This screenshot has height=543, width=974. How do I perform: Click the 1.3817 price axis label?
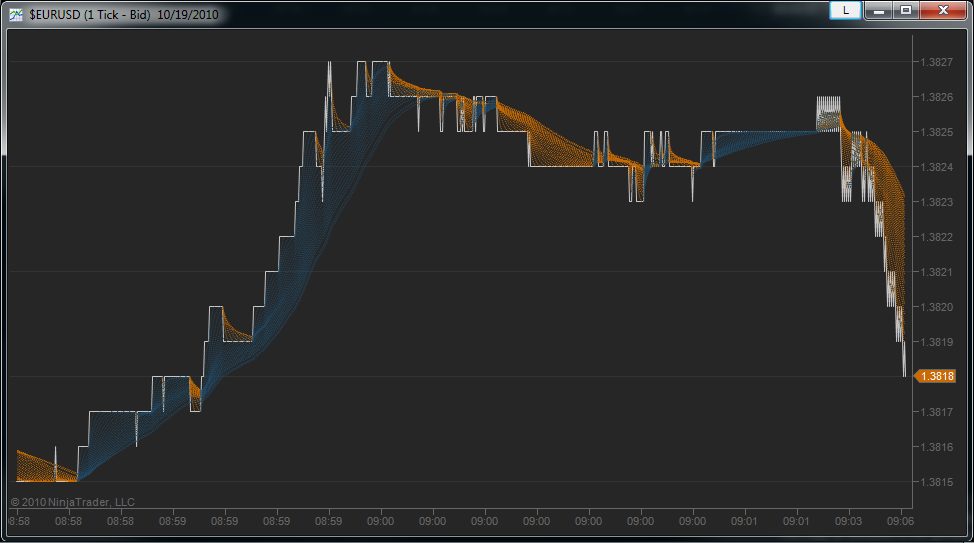point(936,412)
